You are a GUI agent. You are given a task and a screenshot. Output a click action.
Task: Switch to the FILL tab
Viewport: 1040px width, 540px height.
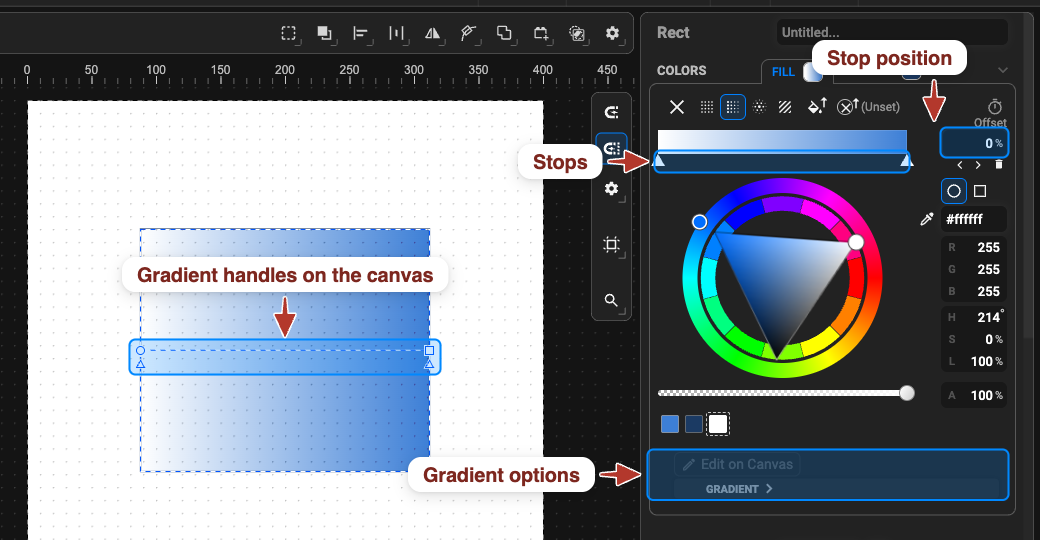click(783, 72)
